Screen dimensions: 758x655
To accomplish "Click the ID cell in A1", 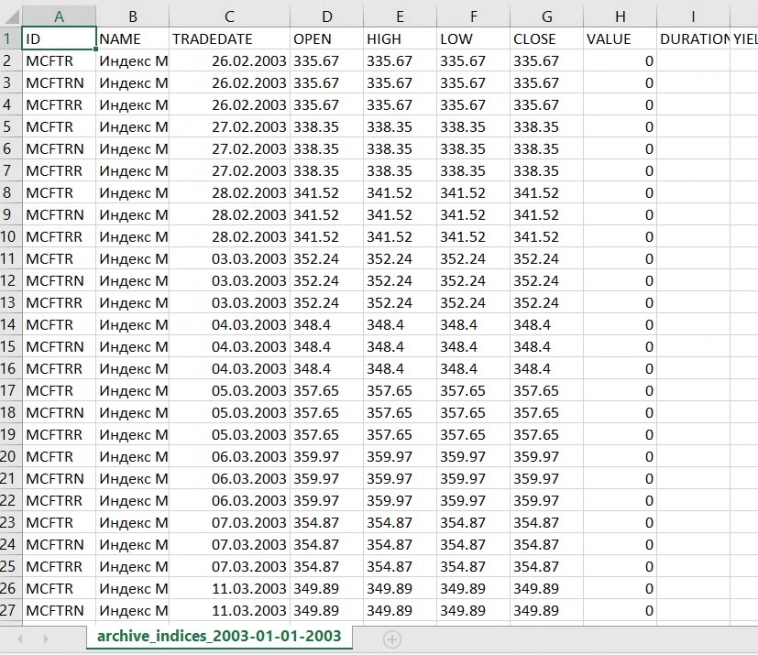I will (58, 39).
